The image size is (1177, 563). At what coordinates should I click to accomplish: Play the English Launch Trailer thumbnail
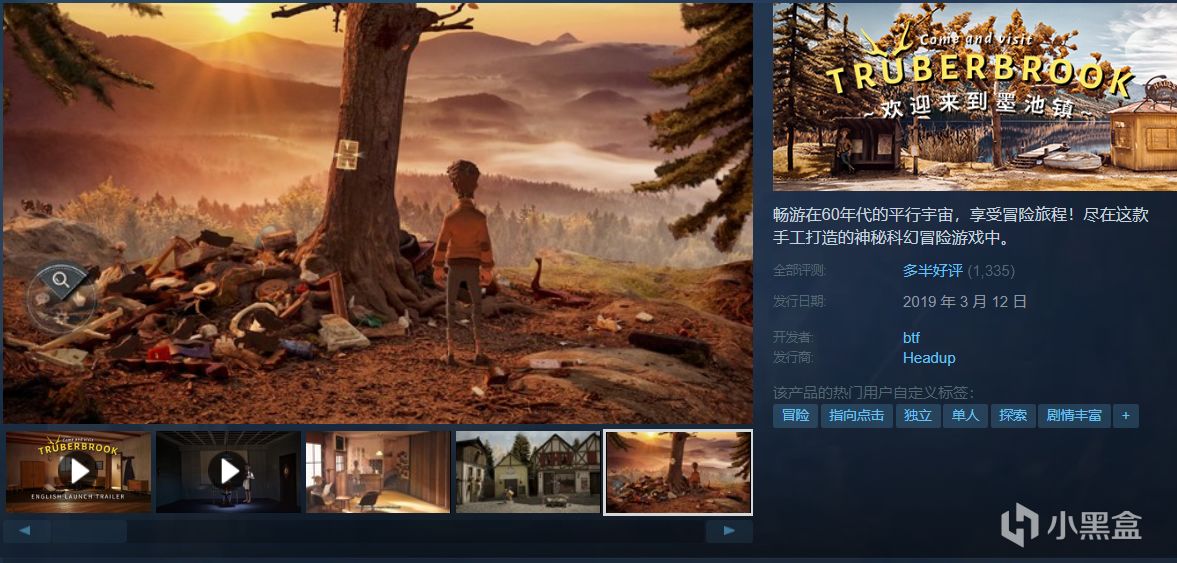(x=78, y=471)
